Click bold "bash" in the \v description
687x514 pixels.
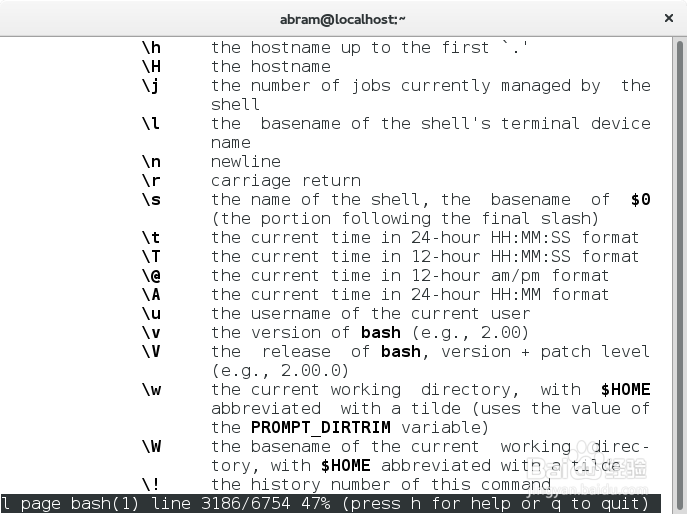[x=381, y=333]
